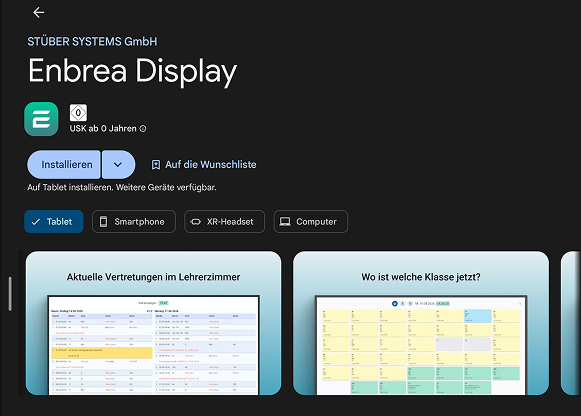Click the XR headset icon
The width and height of the screenshot is (581, 416).
pyautogui.click(x=195, y=222)
